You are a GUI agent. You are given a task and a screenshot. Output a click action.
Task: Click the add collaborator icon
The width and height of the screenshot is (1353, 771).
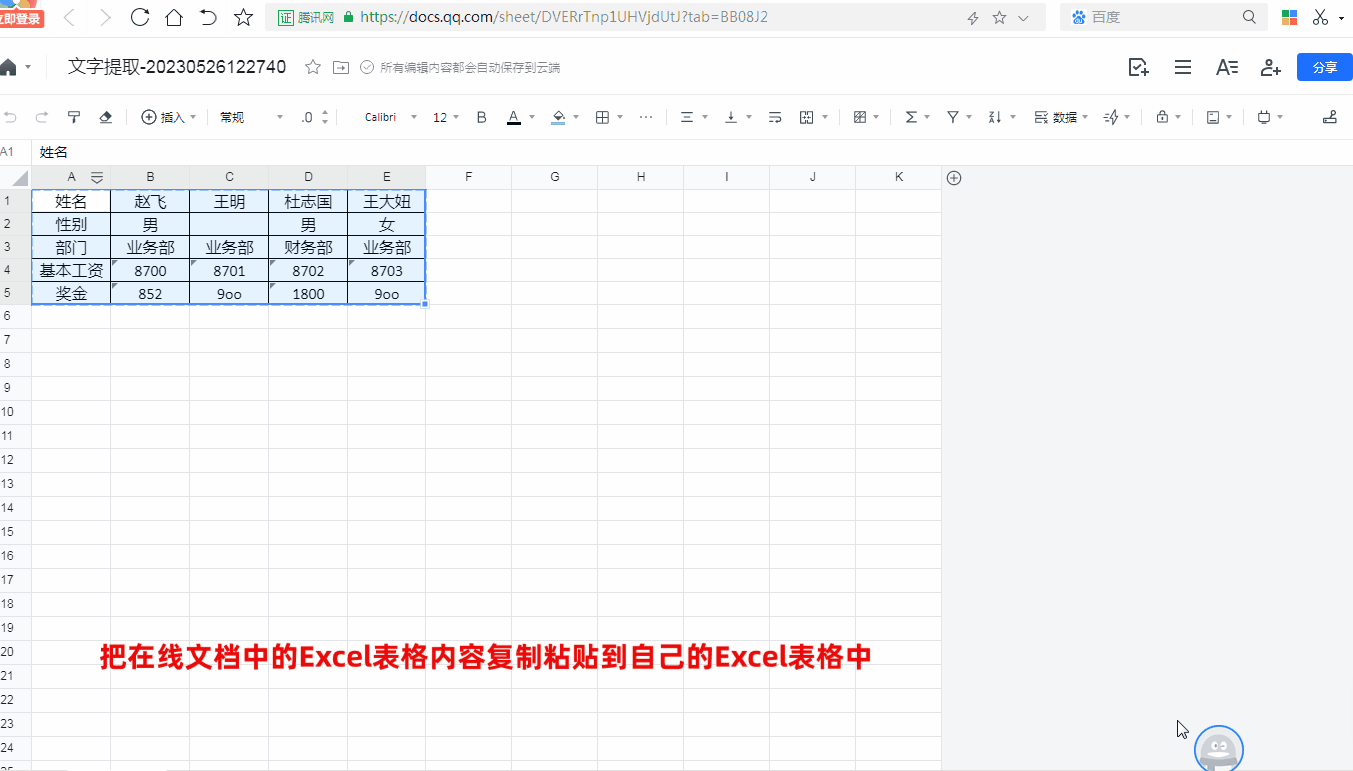(1271, 67)
